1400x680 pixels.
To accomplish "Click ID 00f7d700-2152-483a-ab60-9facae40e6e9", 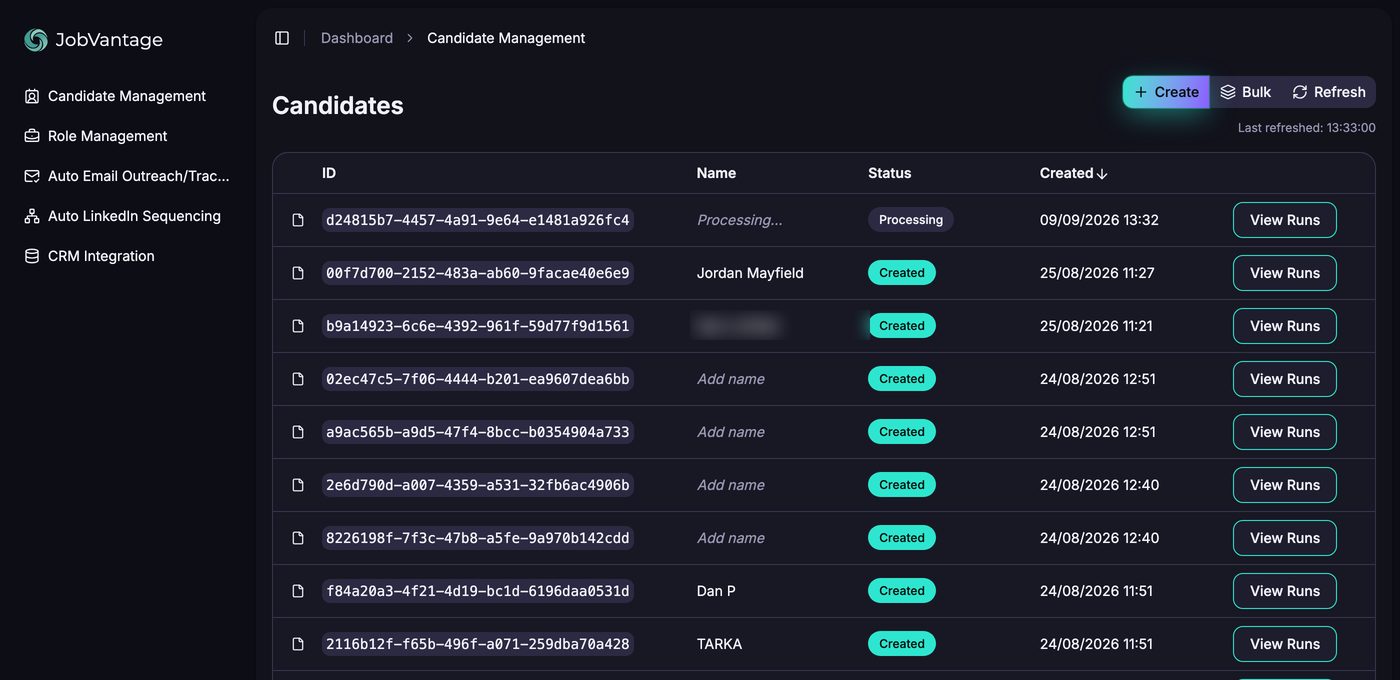I will pyautogui.click(x=478, y=273).
